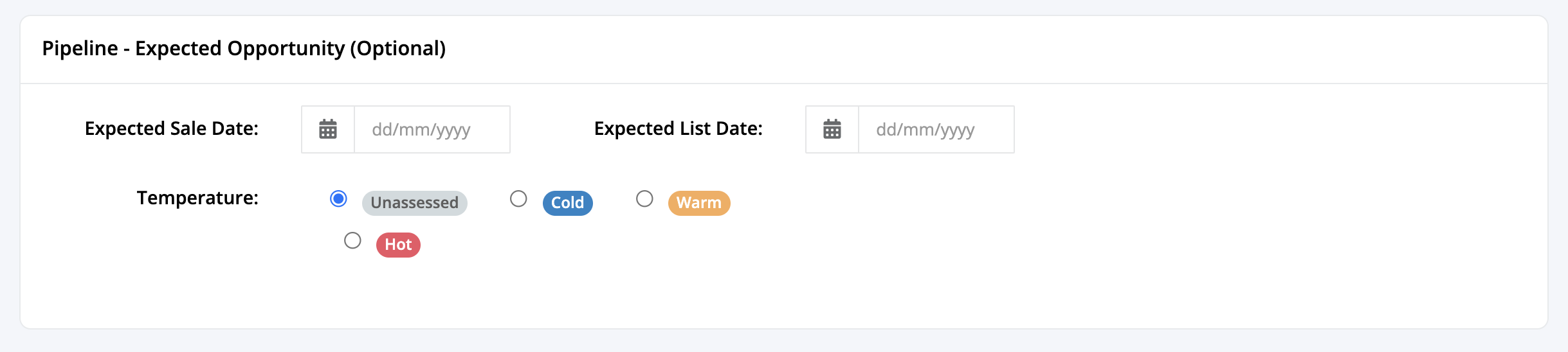Screen dimensions: 1568x352
Task: Click the dd/mm/yyyy placeholder under Sale Date
Action: tap(421, 130)
